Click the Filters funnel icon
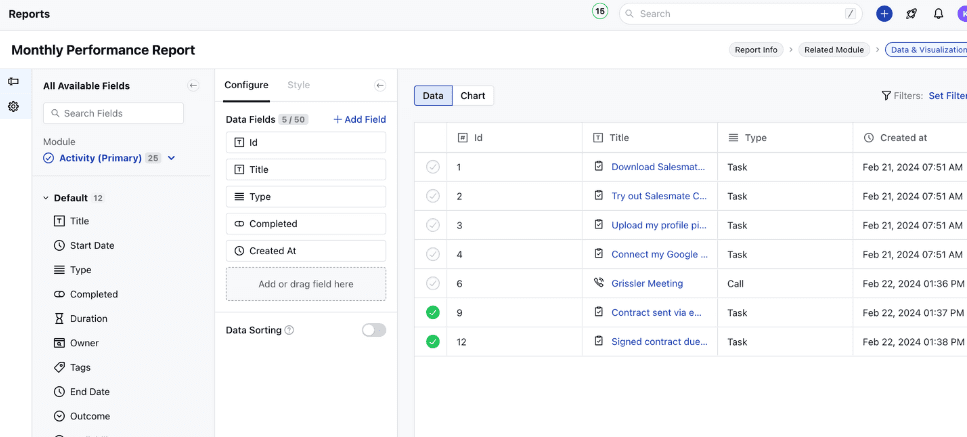Screen dimensions: 967x437 click(886, 96)
